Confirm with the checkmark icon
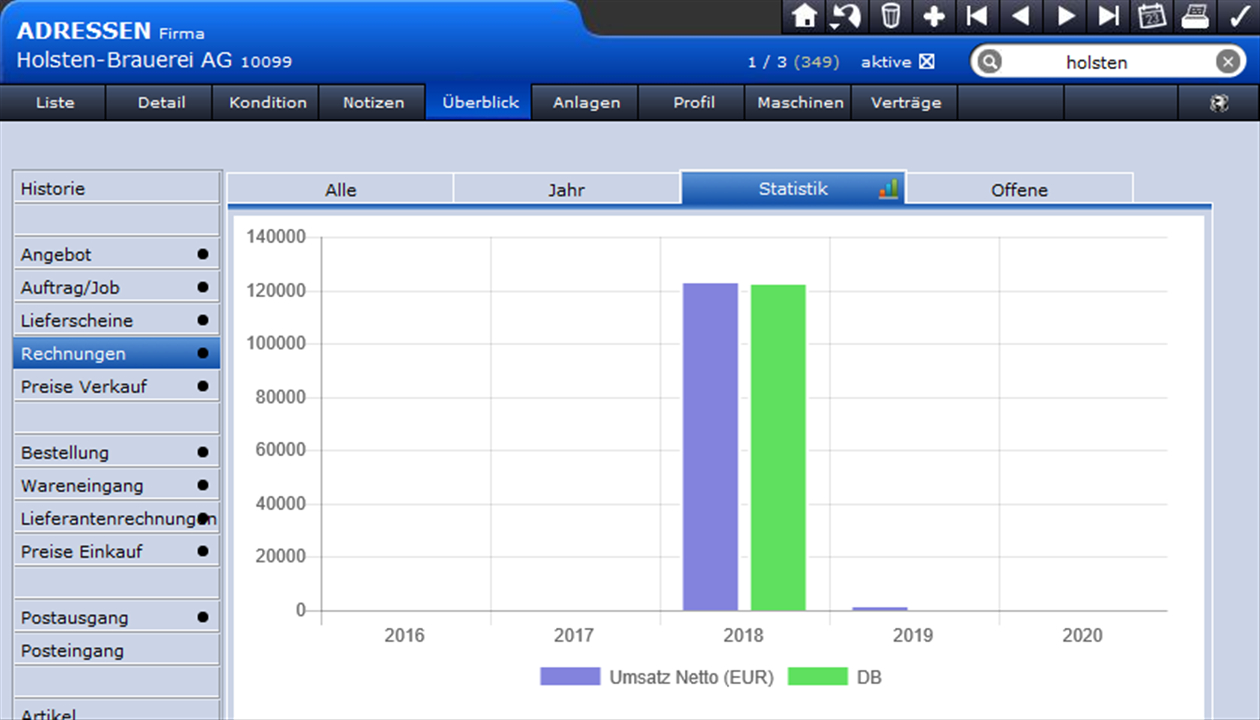1260x720 pixels. 1239,16
